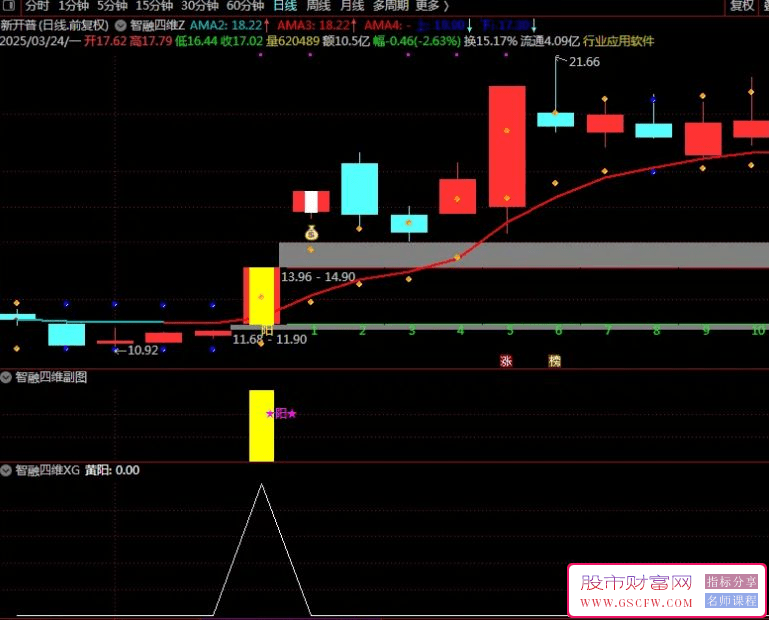This screenshot has height=620, width=769.
Task: Click the 榜 marker icon
Action: pos(555,361)
